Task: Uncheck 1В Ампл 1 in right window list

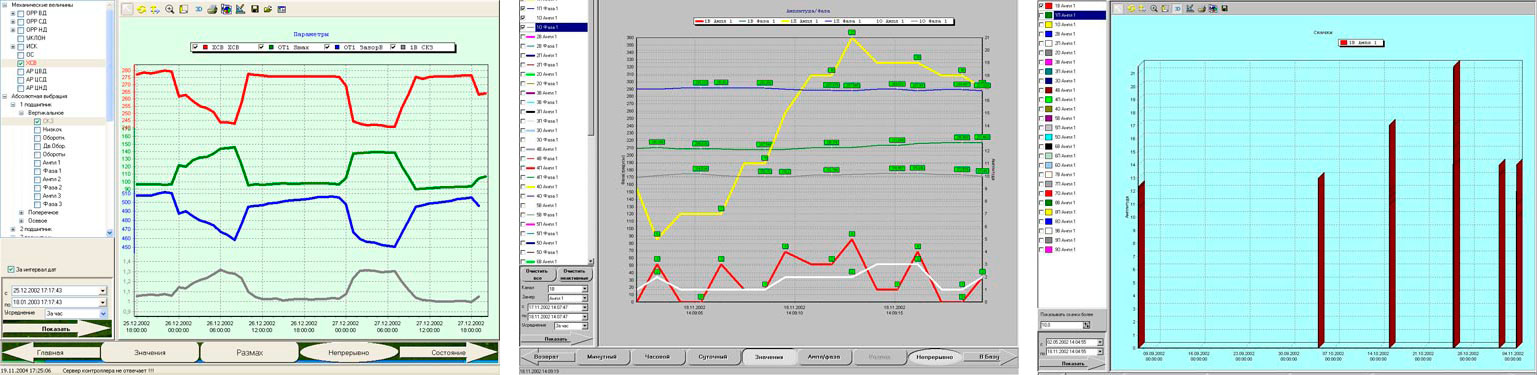Action: pos(1041,6)
